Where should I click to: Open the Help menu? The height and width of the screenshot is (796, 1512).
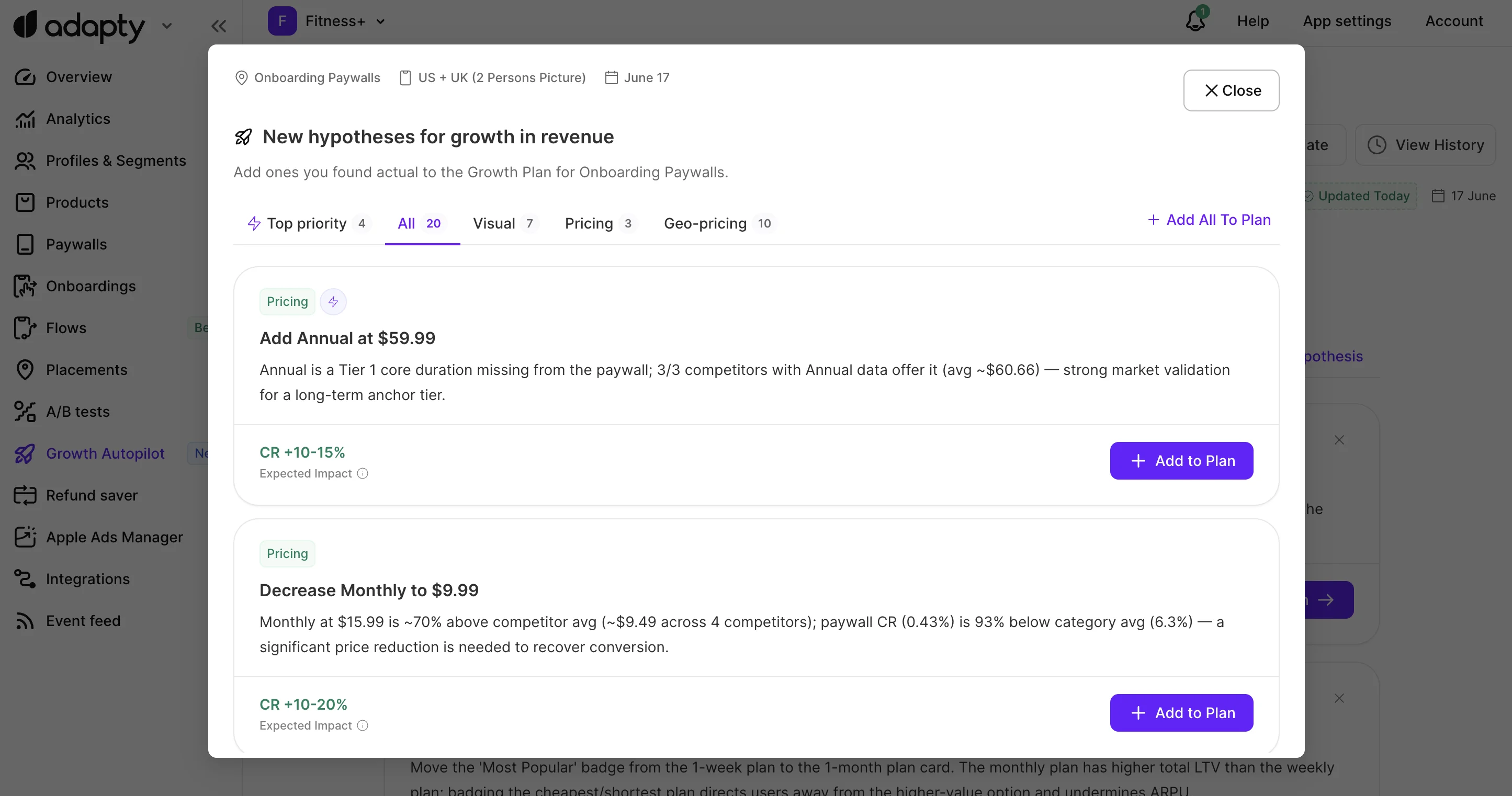(1253, 21)
